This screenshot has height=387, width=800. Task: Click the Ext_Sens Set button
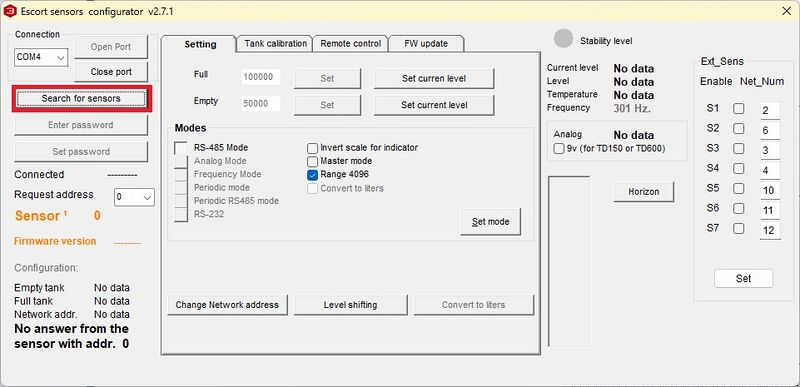tap(743, 278)
